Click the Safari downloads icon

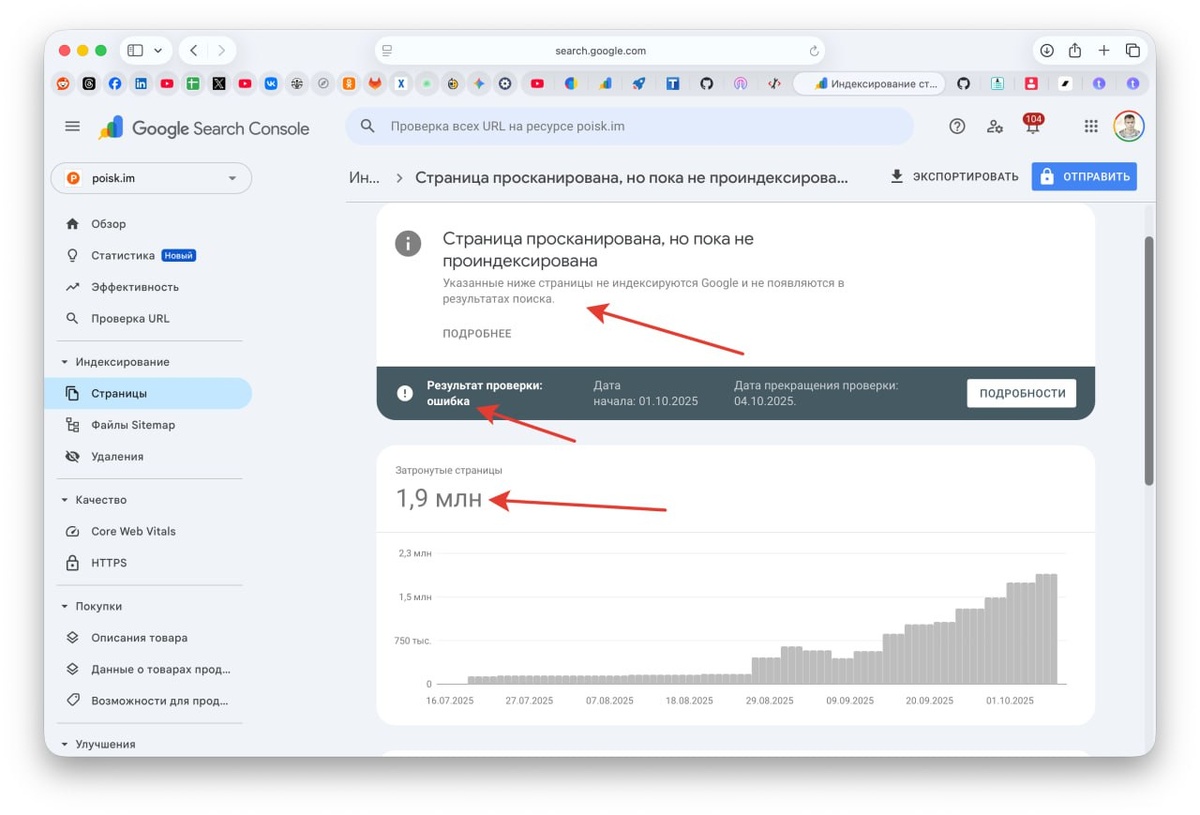(x=1047, y=50)
